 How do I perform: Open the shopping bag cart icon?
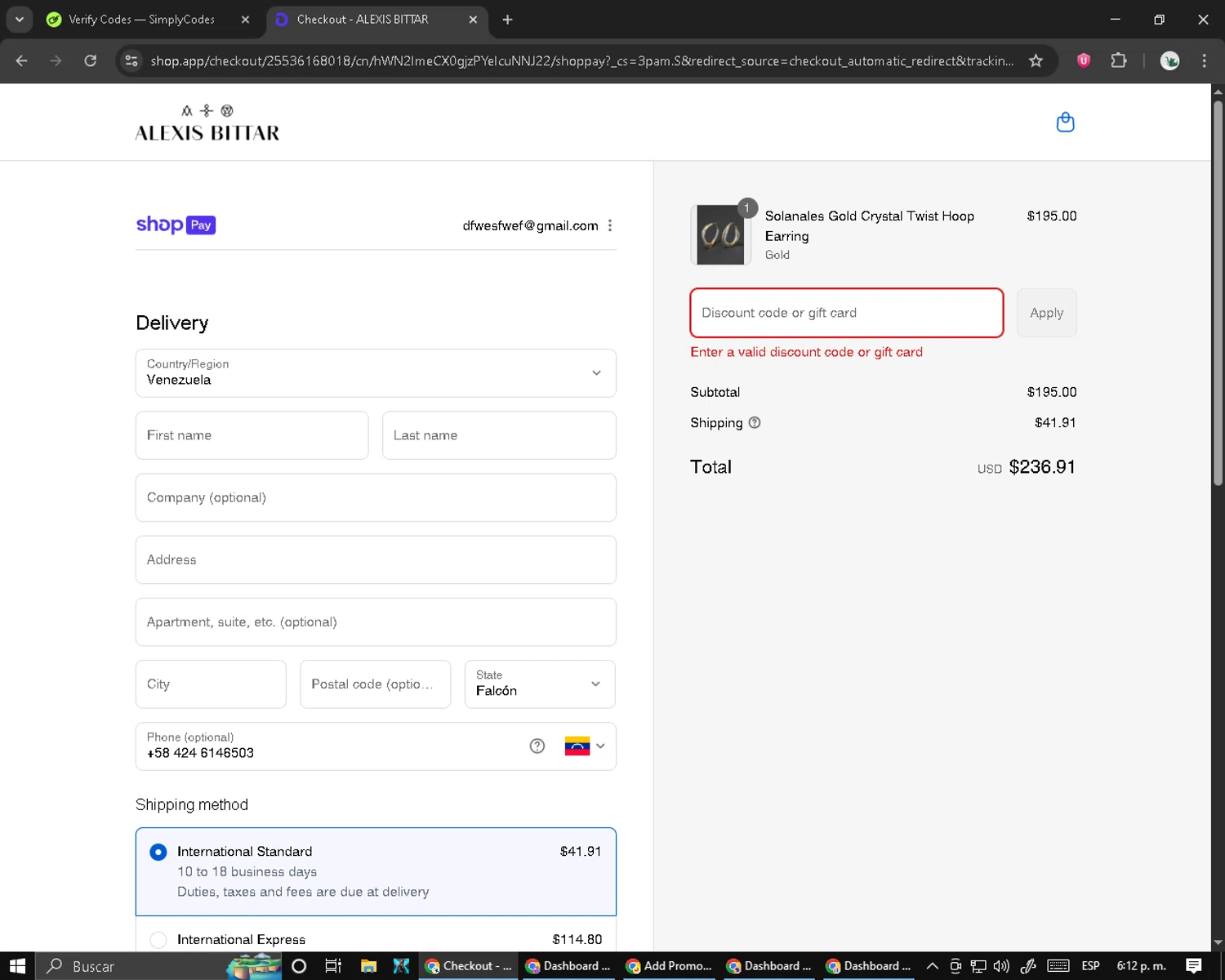click(1065, 122)
